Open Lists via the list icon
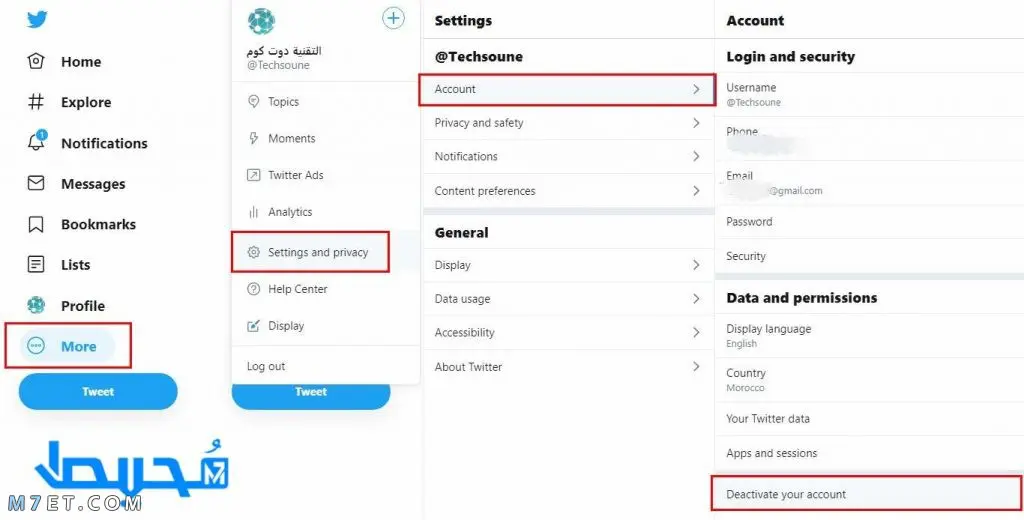The image size is (1024, 520). pos(36,265)
